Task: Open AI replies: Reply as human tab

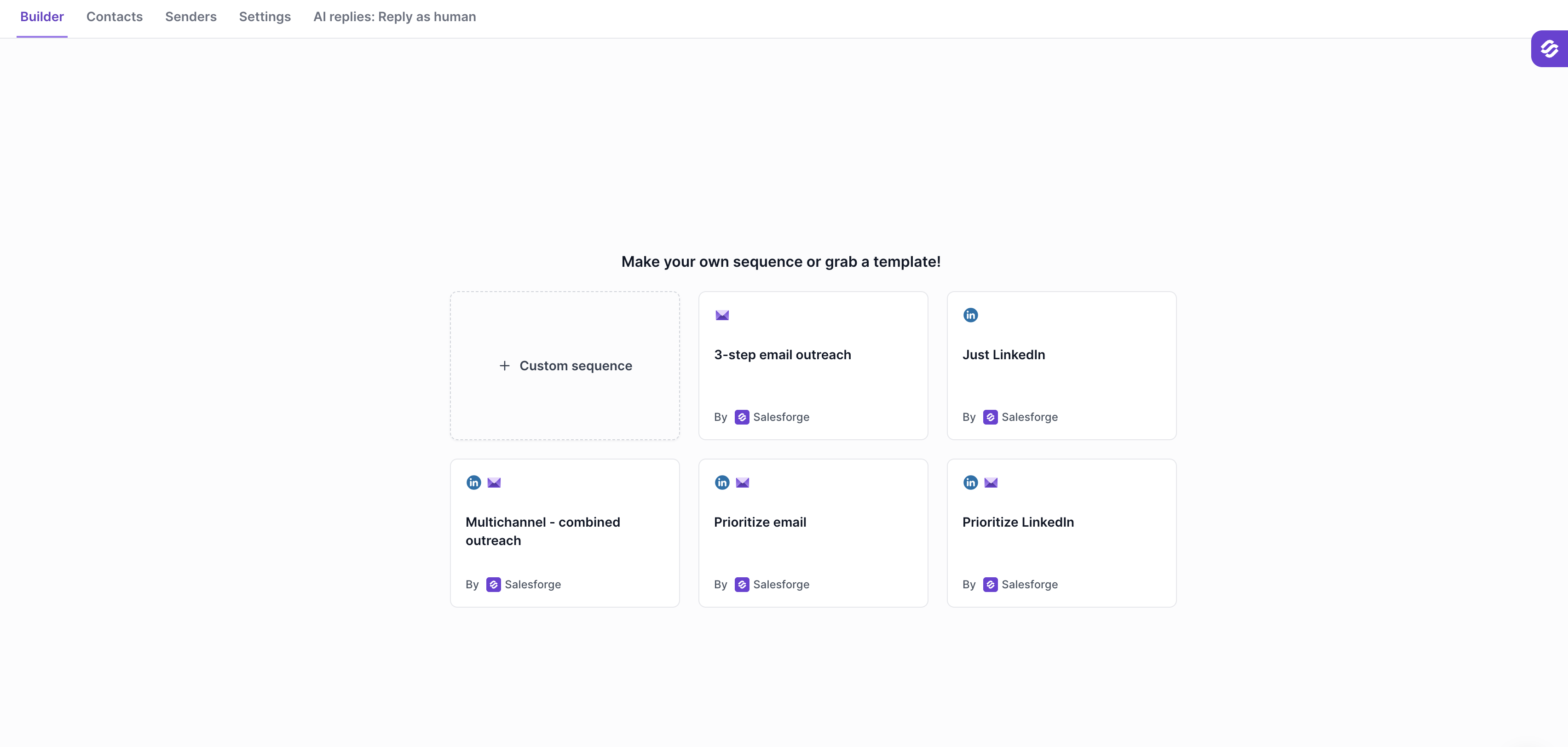Action: [394, 17]
